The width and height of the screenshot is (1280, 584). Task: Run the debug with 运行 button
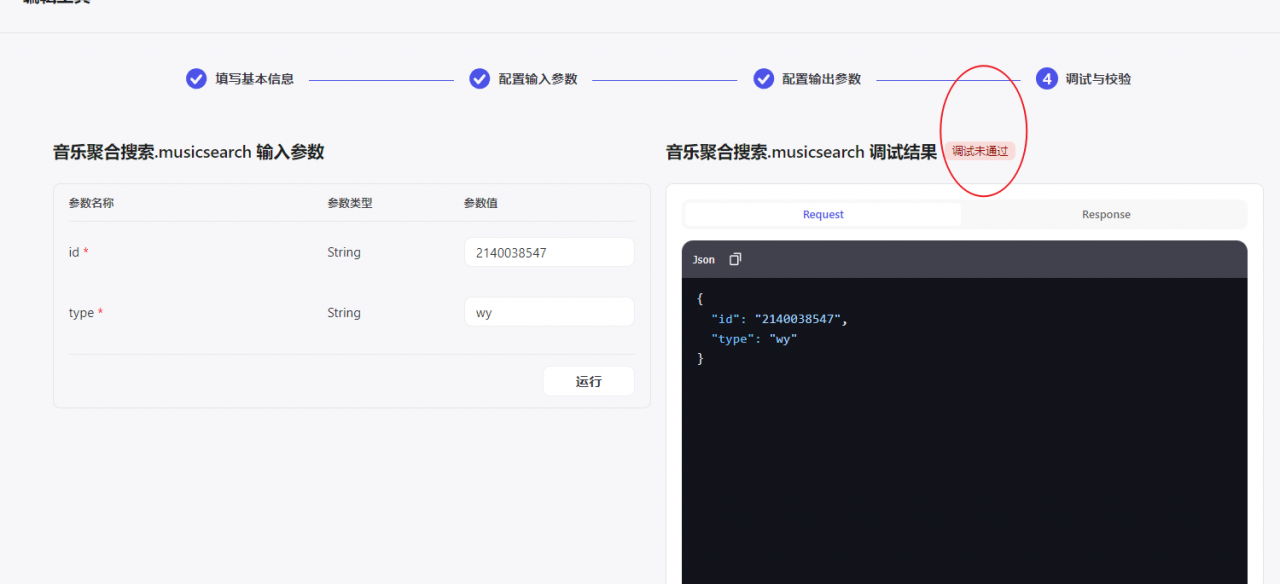tap(589, 381)
